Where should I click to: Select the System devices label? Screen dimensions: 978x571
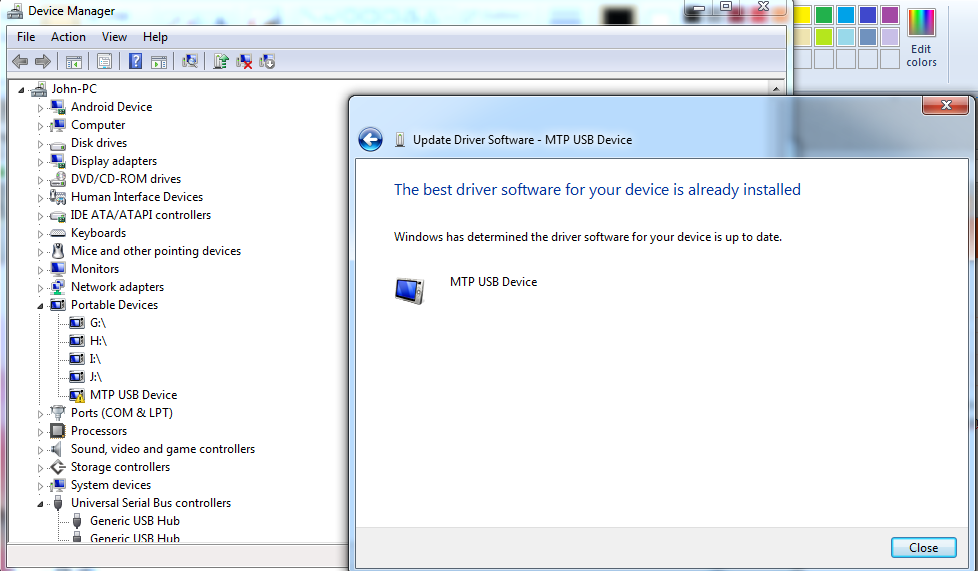tap(110, 485)
